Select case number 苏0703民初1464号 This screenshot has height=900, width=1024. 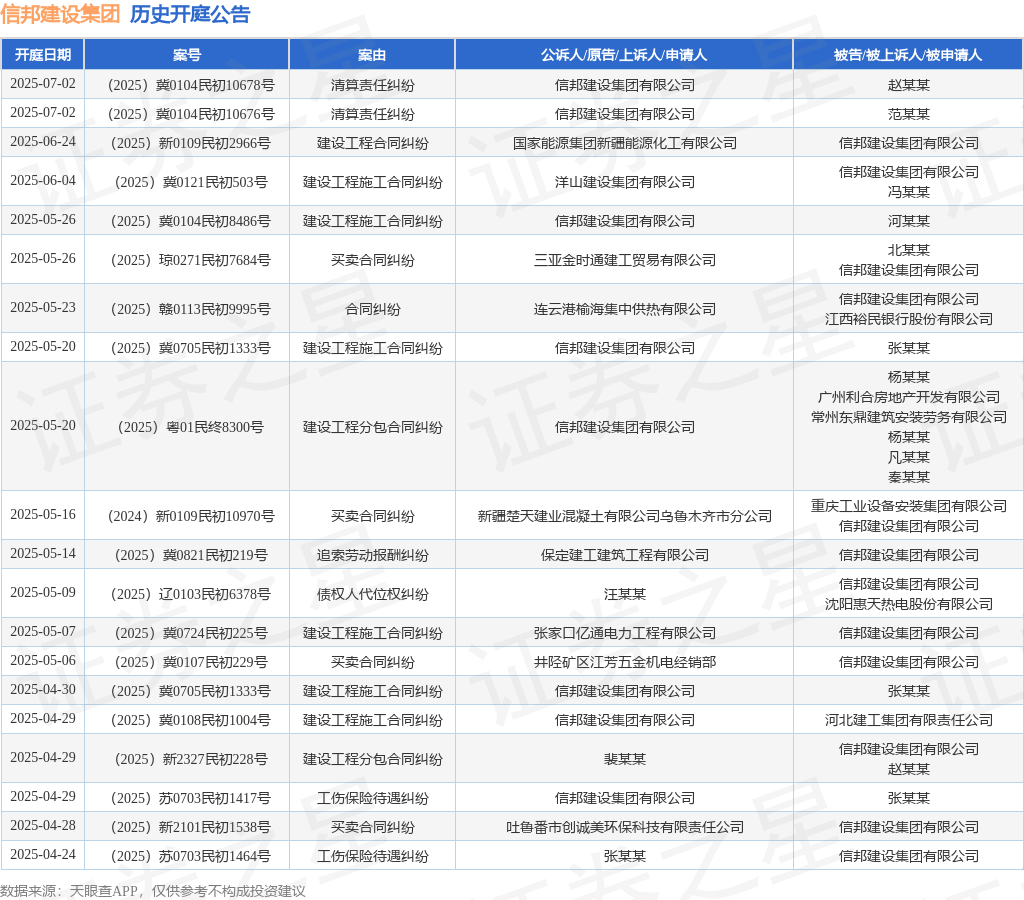click(191, 856)
